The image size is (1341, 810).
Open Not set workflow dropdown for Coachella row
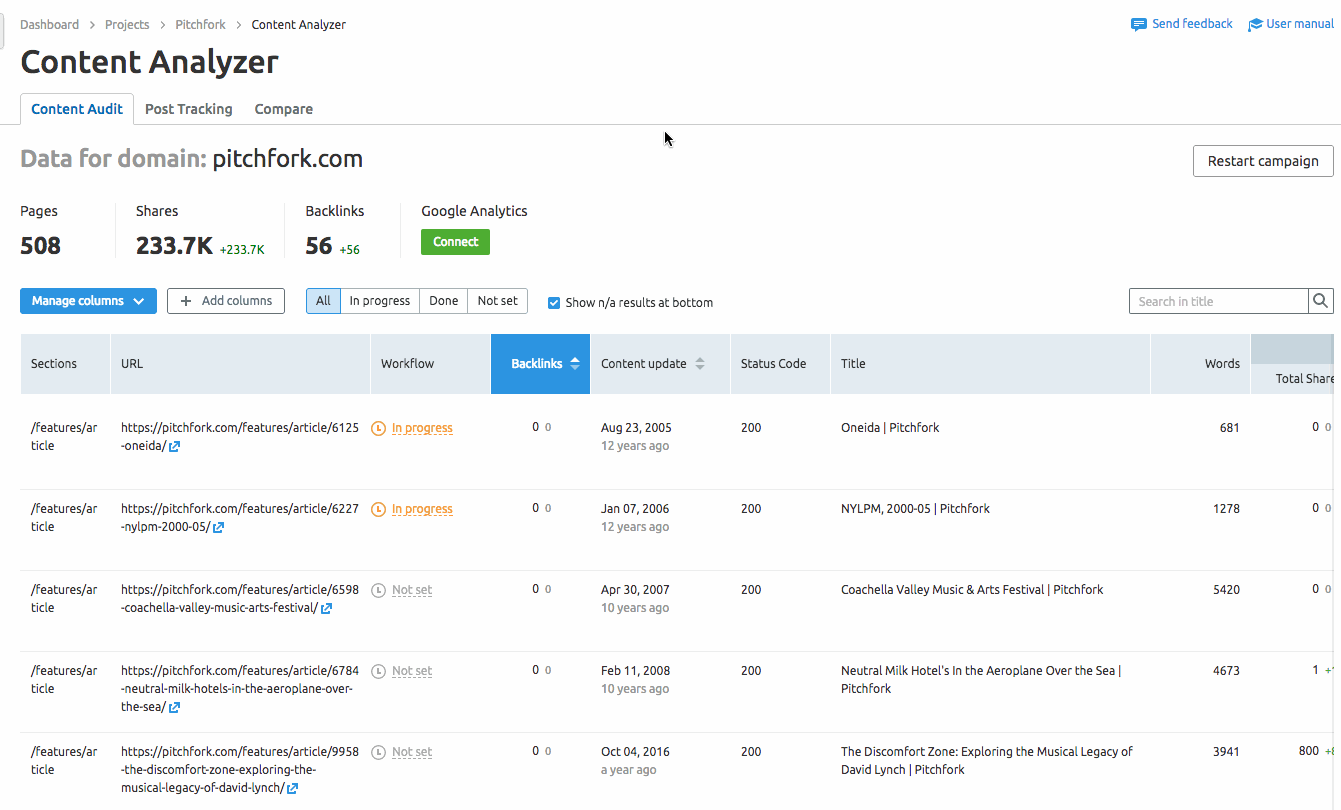point(411,590)
